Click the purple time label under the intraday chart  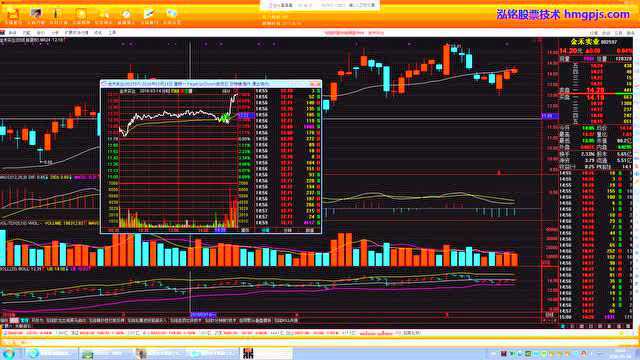220,230
